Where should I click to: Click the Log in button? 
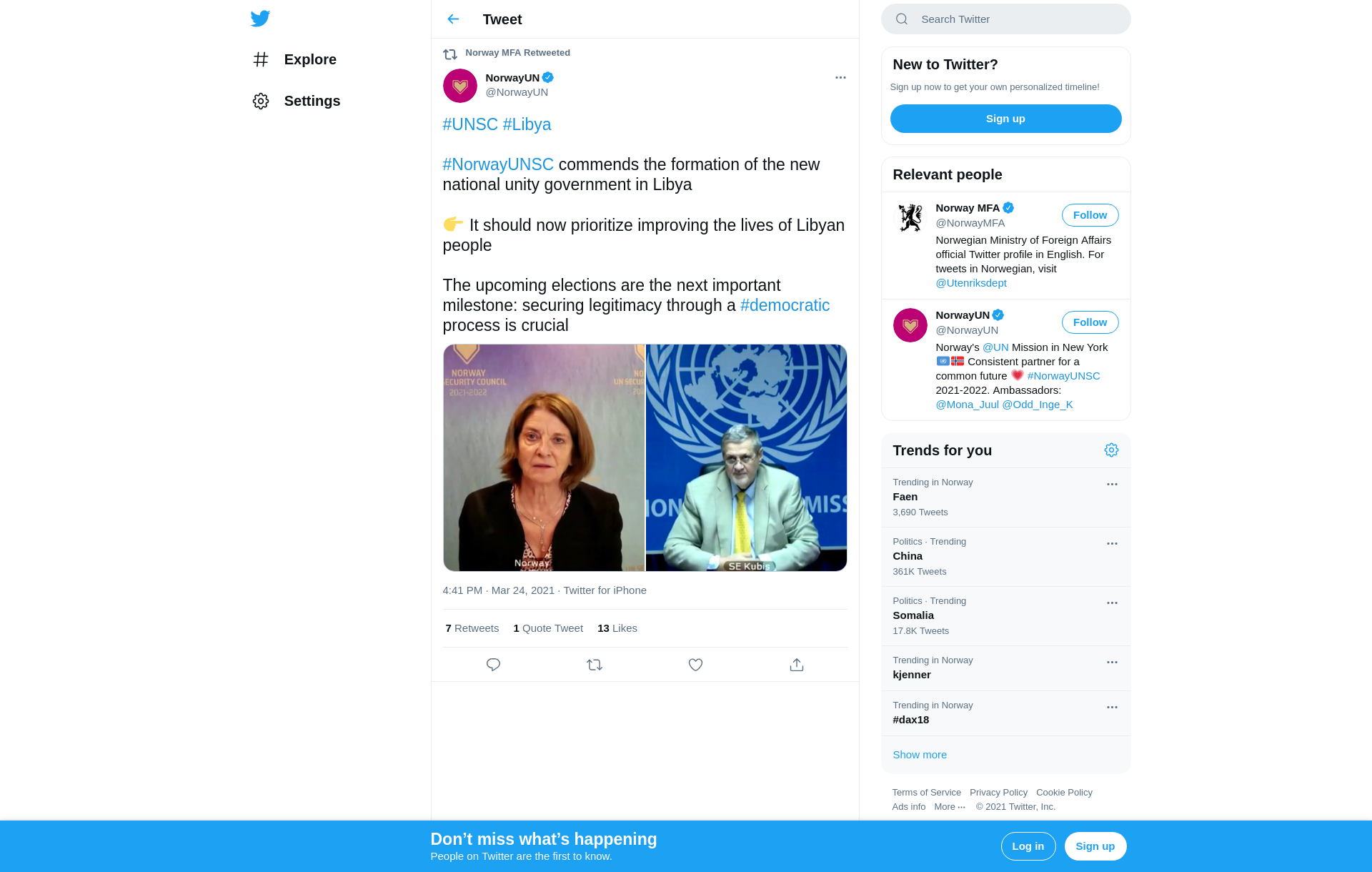tap(1028, 846)
